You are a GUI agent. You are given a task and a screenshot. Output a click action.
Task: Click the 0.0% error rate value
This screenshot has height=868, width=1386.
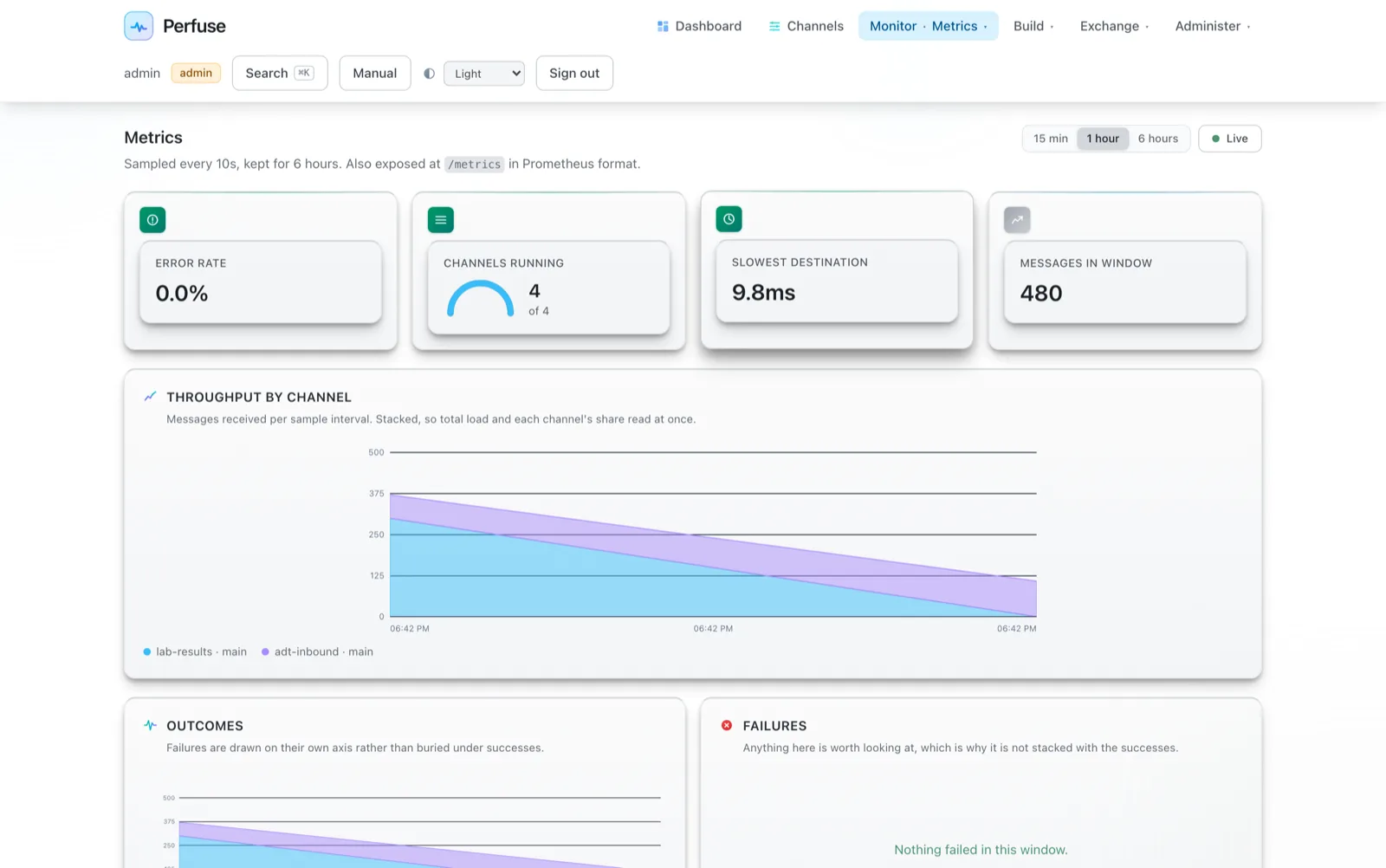(182, 294)
